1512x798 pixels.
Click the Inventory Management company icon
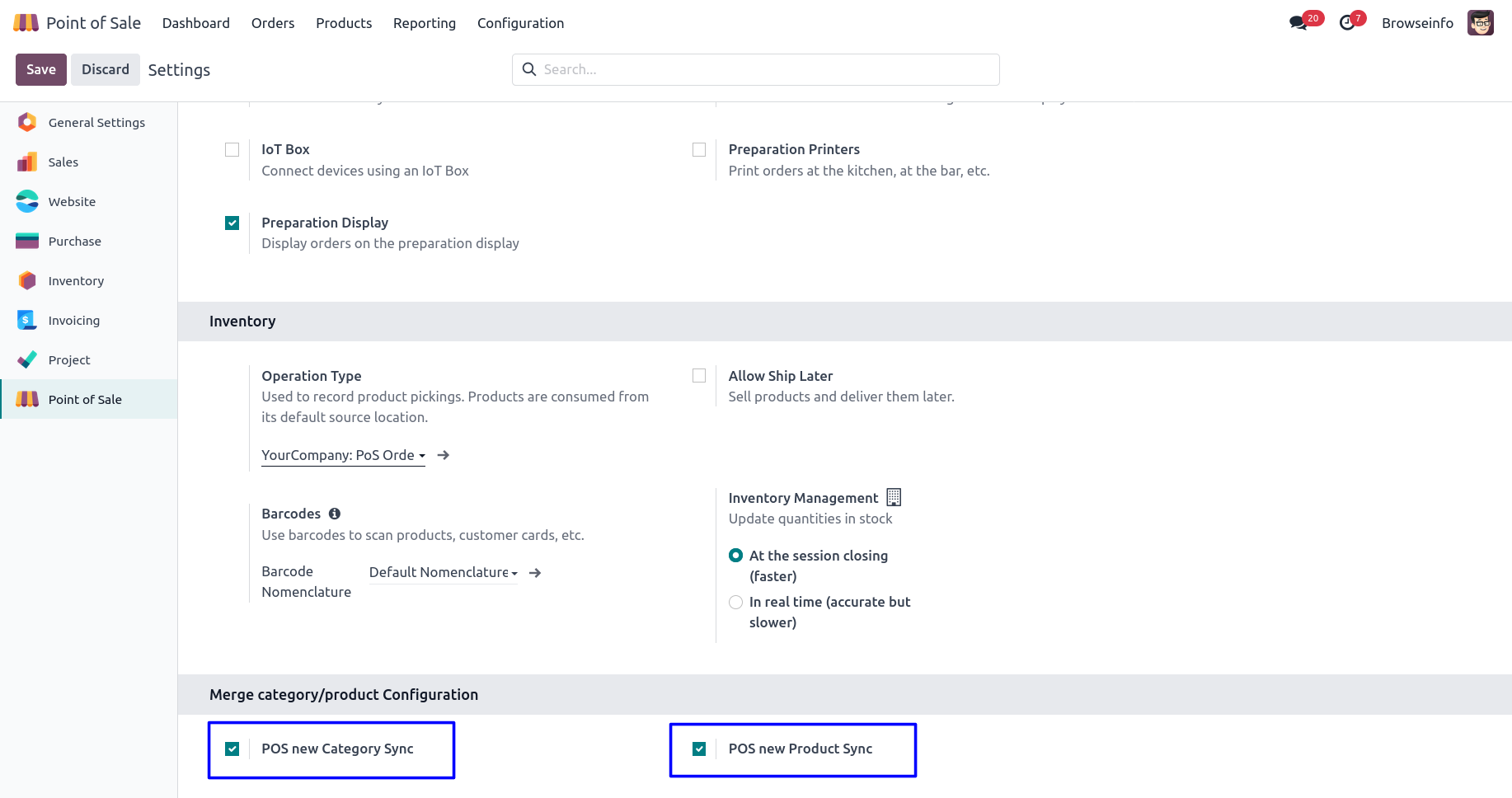(894, 497)
